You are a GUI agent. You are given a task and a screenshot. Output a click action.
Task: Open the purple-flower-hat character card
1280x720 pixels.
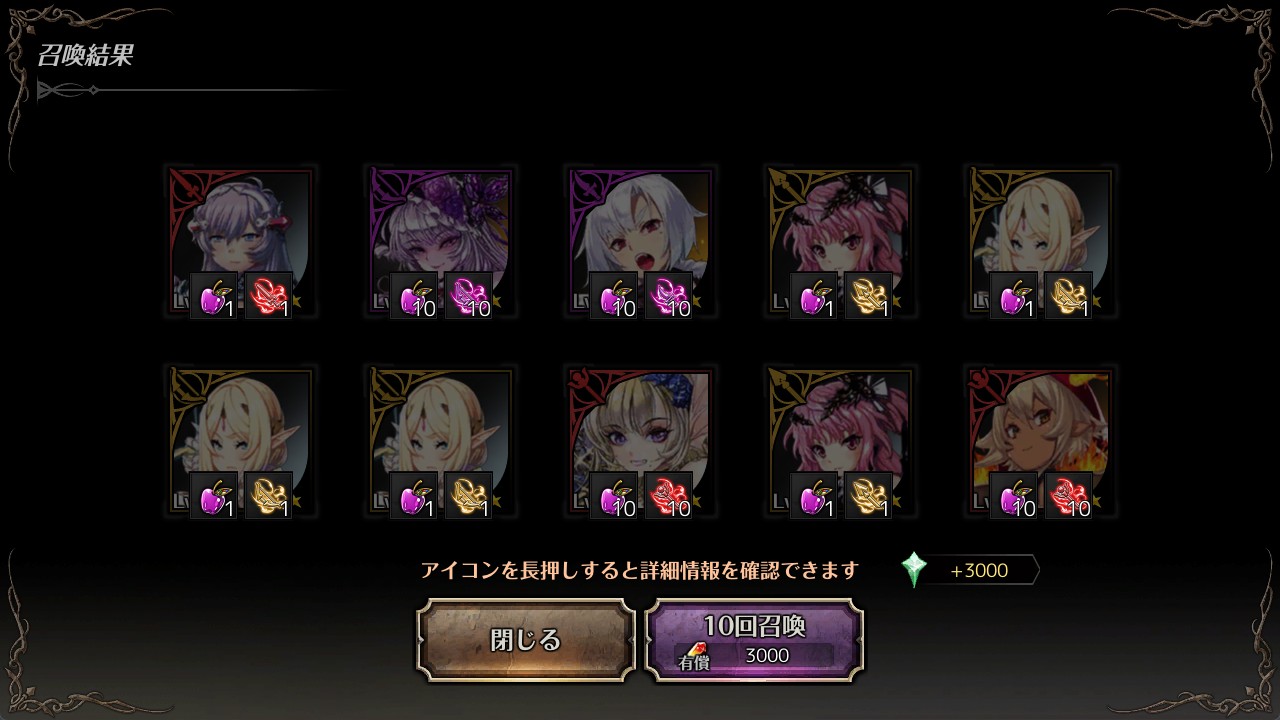coord(440,242)
